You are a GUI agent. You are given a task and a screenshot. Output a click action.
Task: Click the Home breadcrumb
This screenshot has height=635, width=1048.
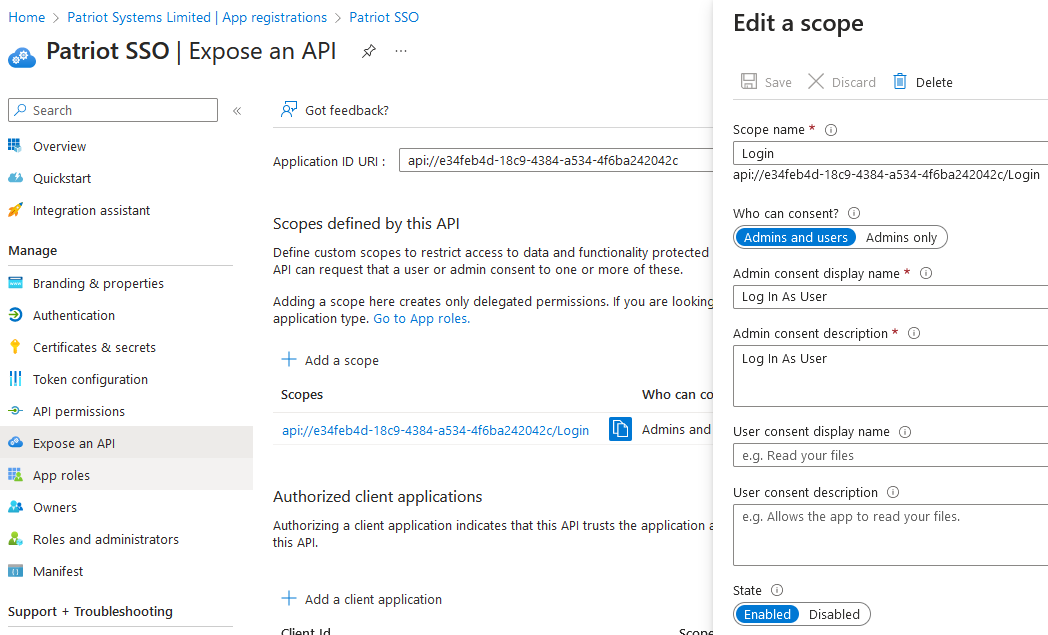click(27, 17)
